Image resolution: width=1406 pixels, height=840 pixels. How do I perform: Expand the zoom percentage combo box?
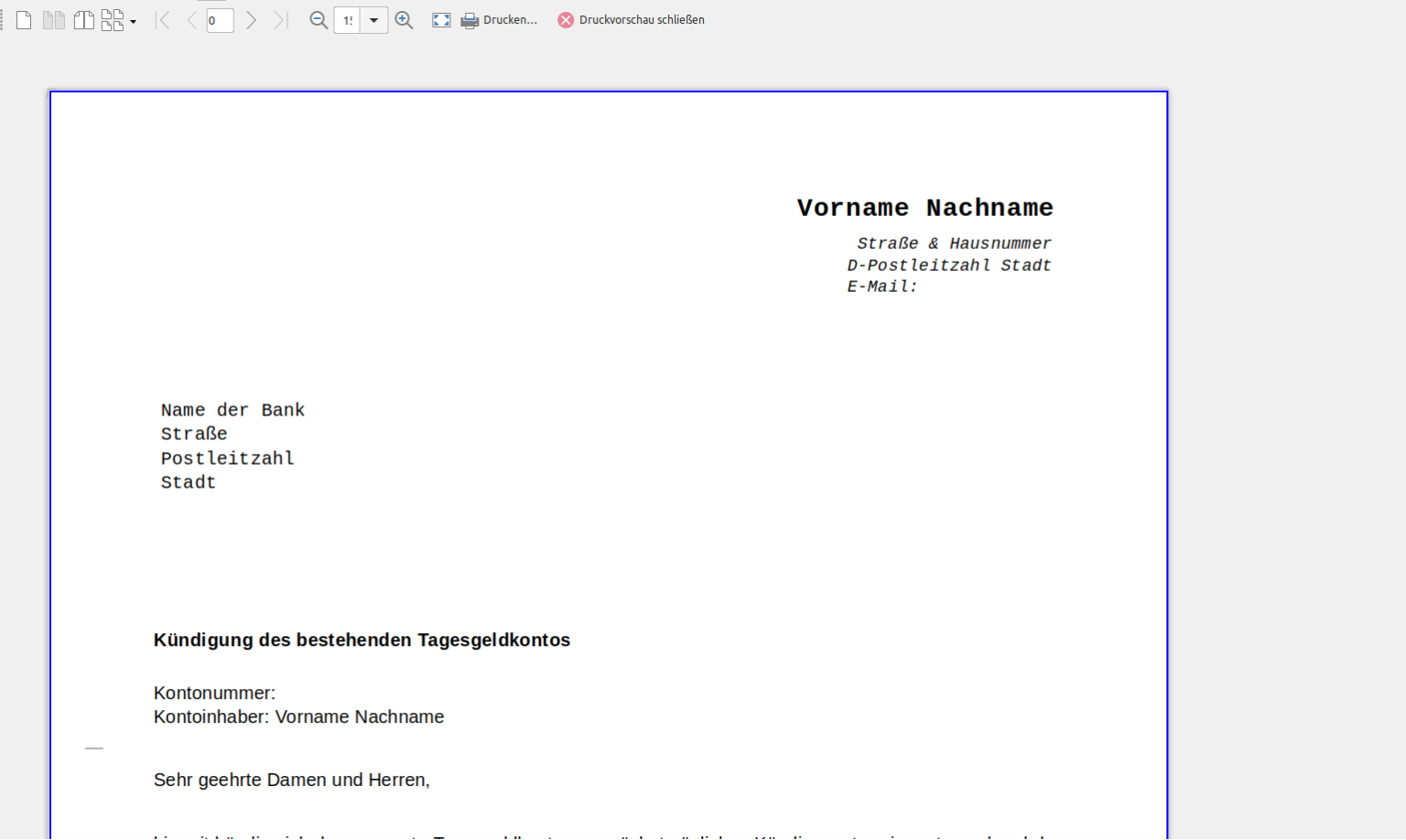[x=373, y=19]
